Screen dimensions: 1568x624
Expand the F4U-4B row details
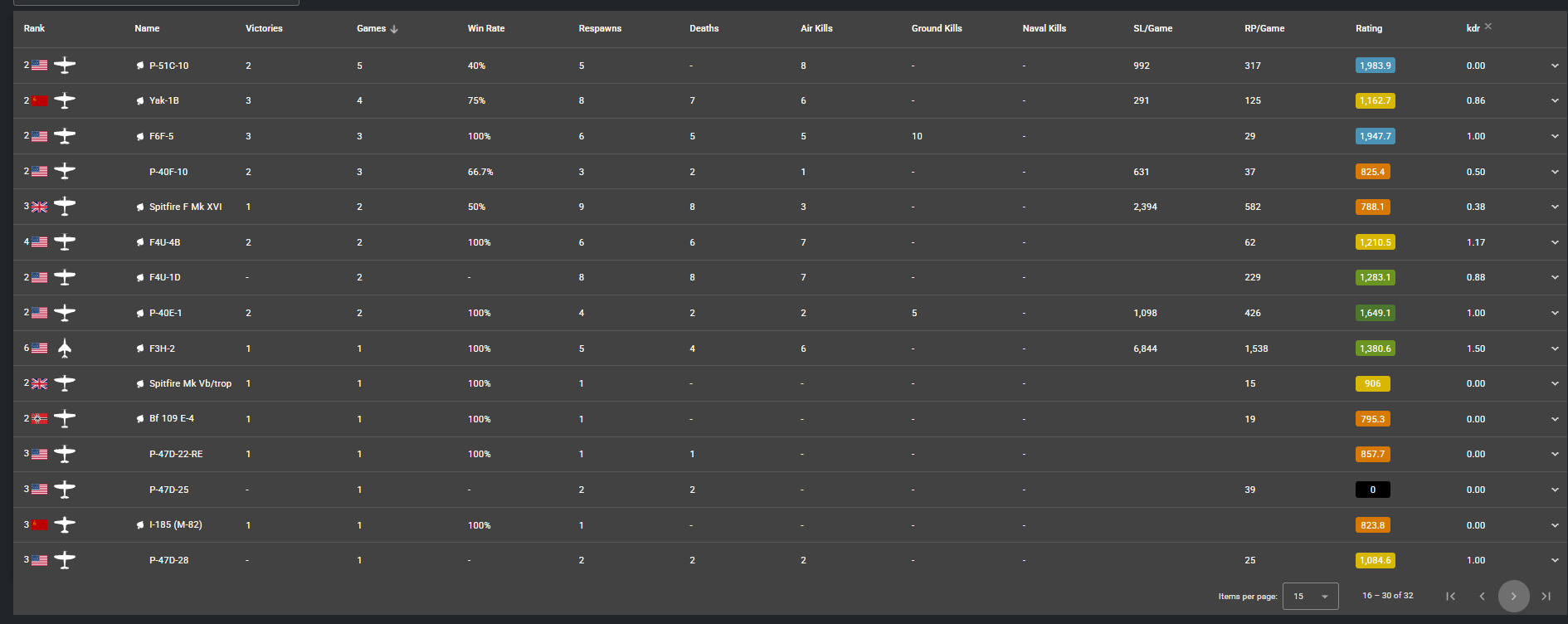coord(1555,242)
